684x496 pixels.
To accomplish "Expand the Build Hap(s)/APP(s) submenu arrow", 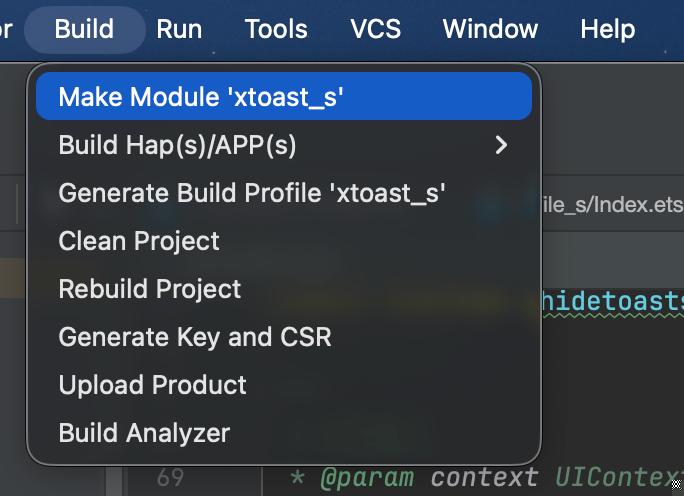I will tap(501, 145).
